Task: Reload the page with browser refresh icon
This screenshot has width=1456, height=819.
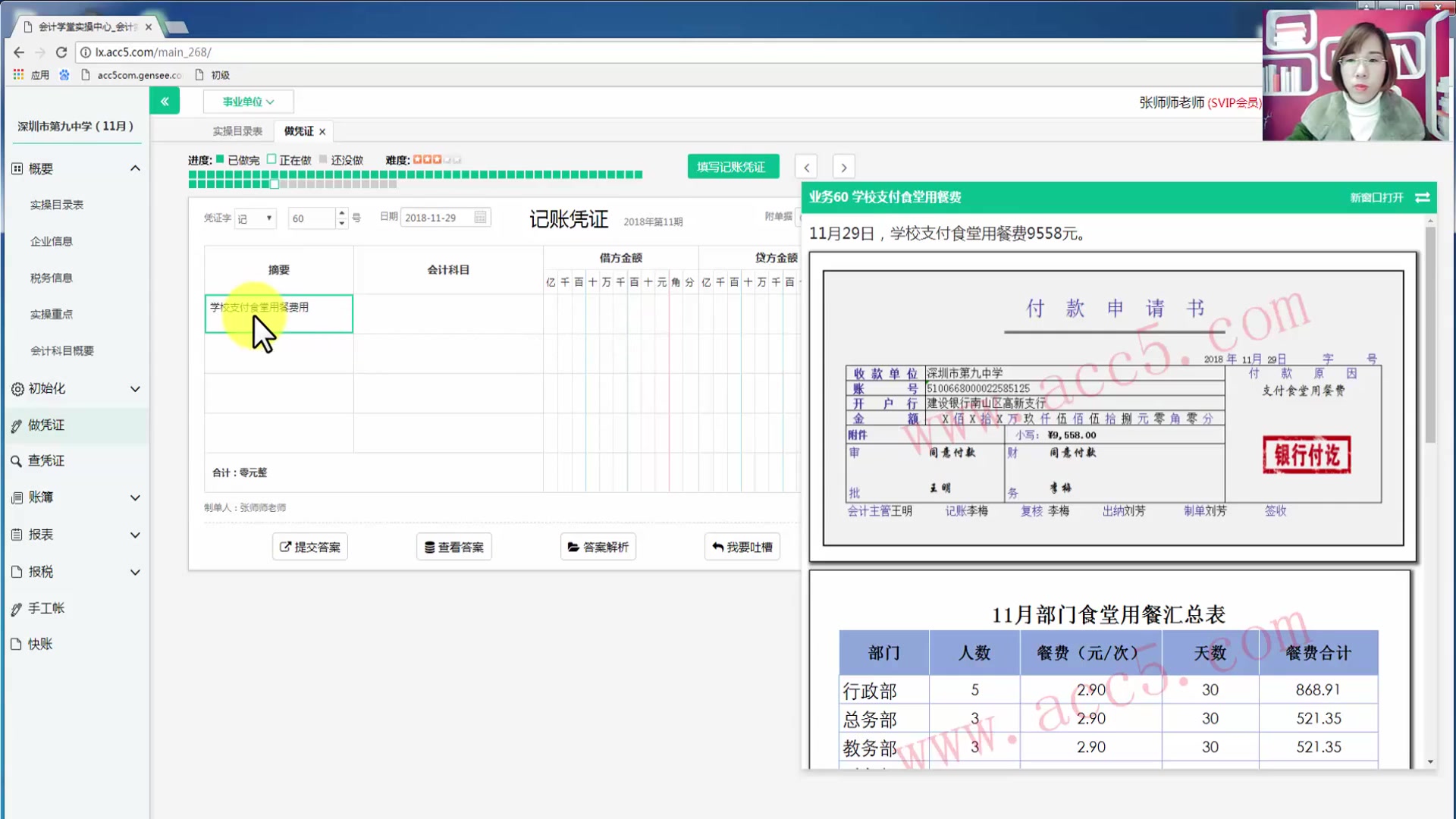Action: (x=61, y=52)
